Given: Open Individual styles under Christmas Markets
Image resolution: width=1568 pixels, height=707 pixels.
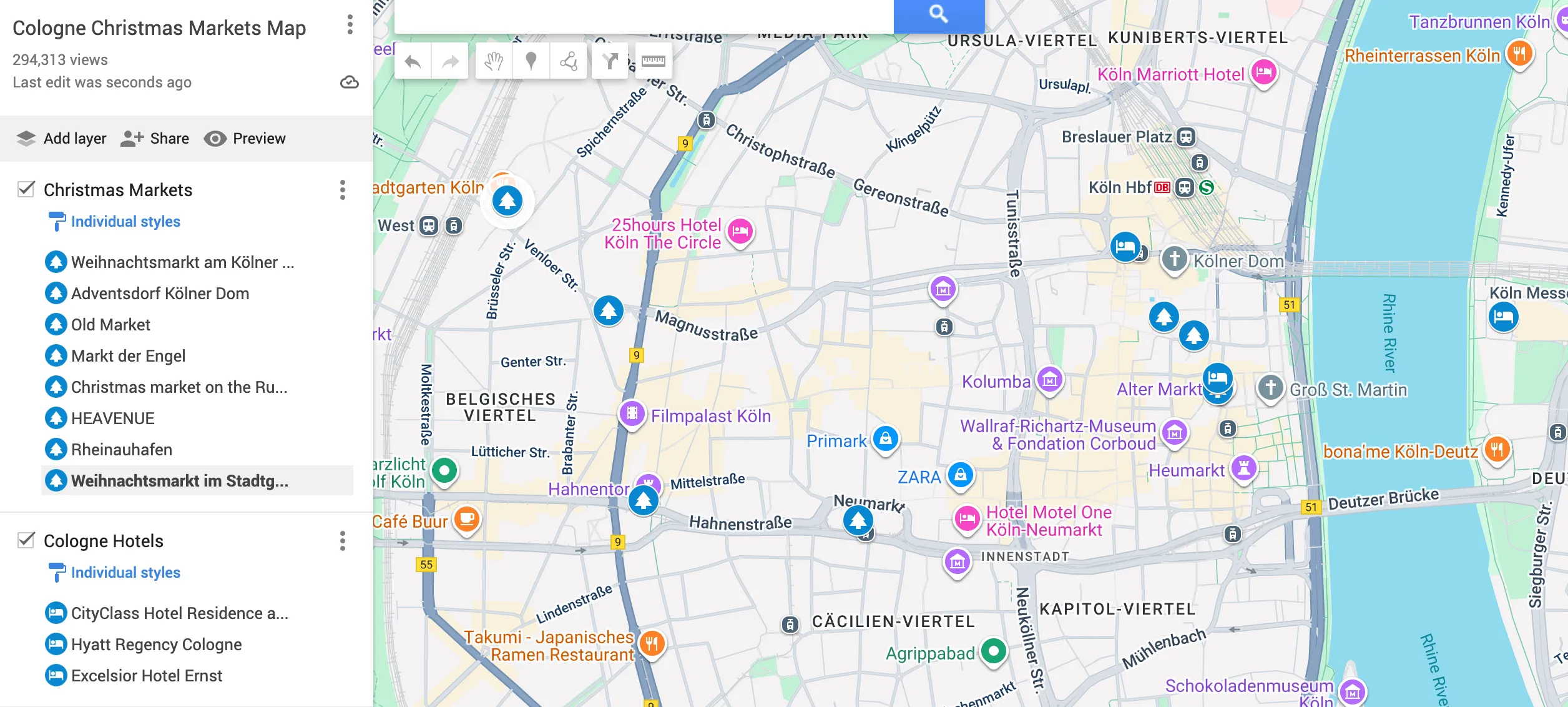Looking at the screenshot, I should coord(125,222).
